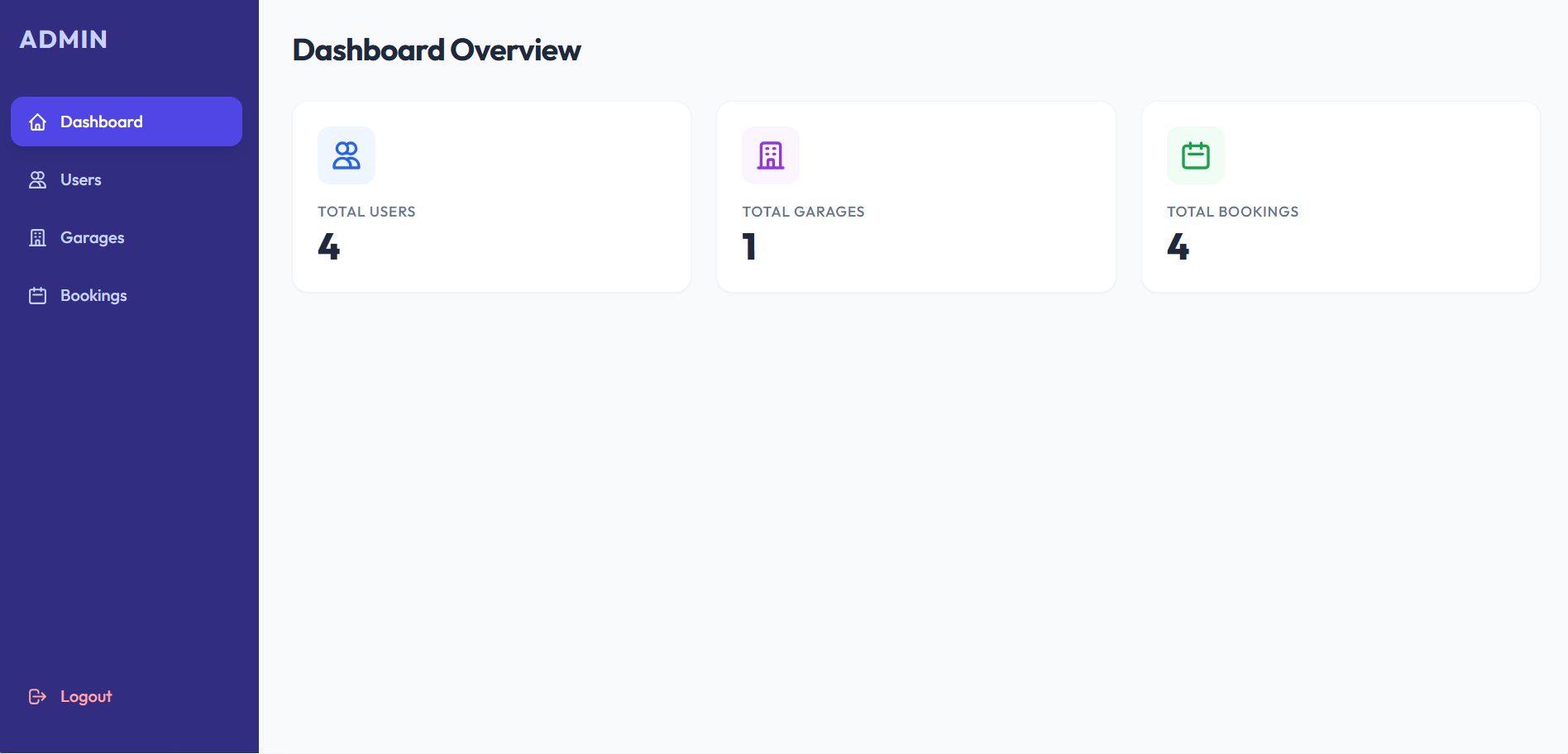Viewport: 1568px width, 754px height.
Task: Click the TOTAL BOOKINGS label
Action: coord(1232,212)
